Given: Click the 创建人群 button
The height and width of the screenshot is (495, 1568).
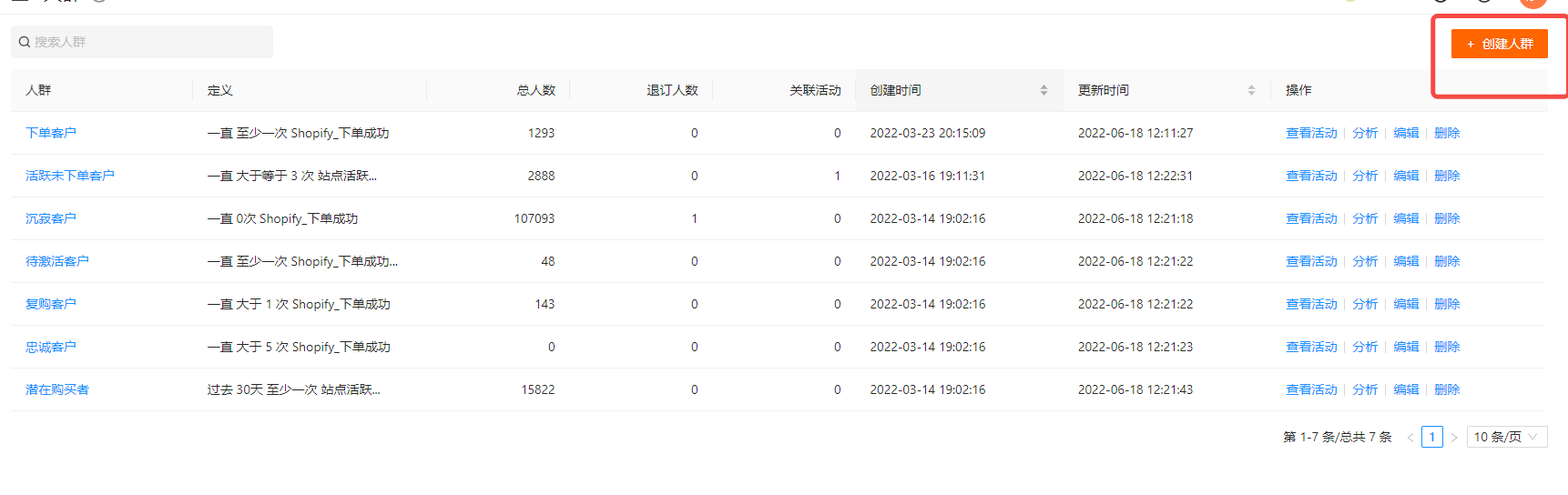Looking at the screenshot, I should coord(1499,44).
